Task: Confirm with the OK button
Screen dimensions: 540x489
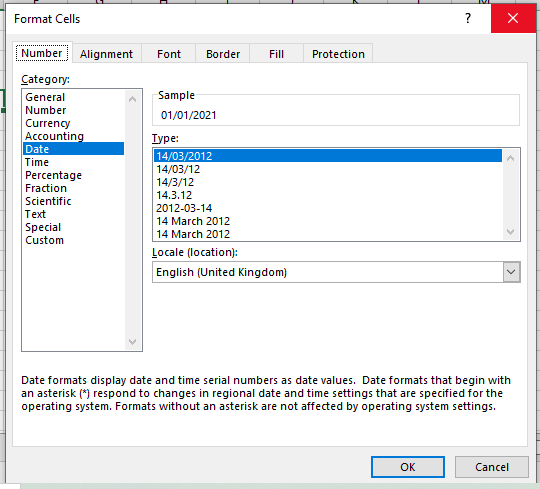Action: 408,467
